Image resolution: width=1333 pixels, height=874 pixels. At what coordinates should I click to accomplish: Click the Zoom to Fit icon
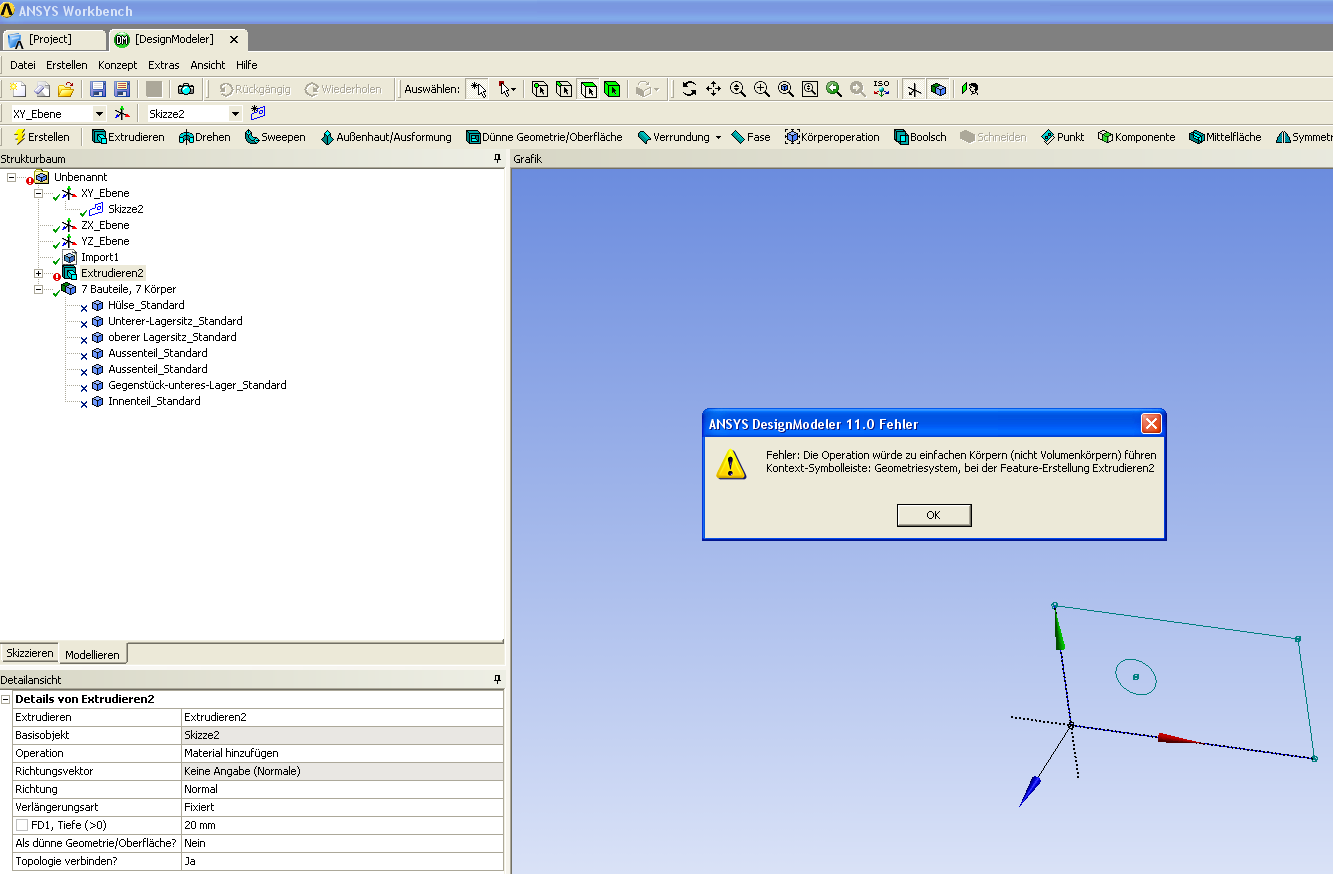click(x=786, y=89)
